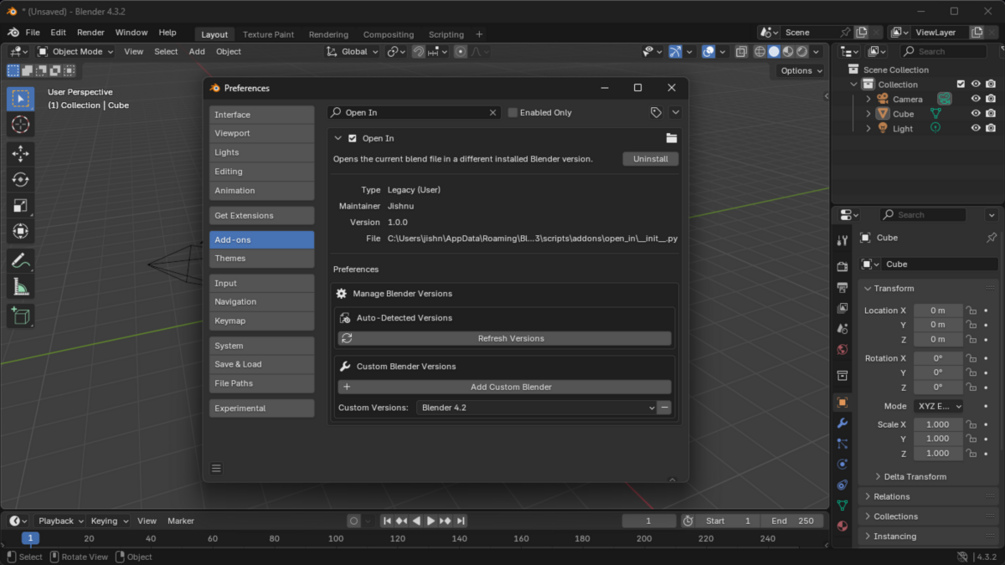The width and height of the screenshot is (1005, 565).
Task: Open the Render properties tab
Action: click(842, 266)
